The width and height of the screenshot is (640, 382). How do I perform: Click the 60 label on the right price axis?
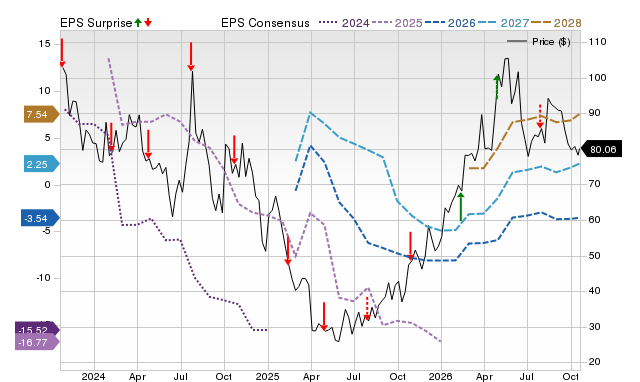click(595, 220)
